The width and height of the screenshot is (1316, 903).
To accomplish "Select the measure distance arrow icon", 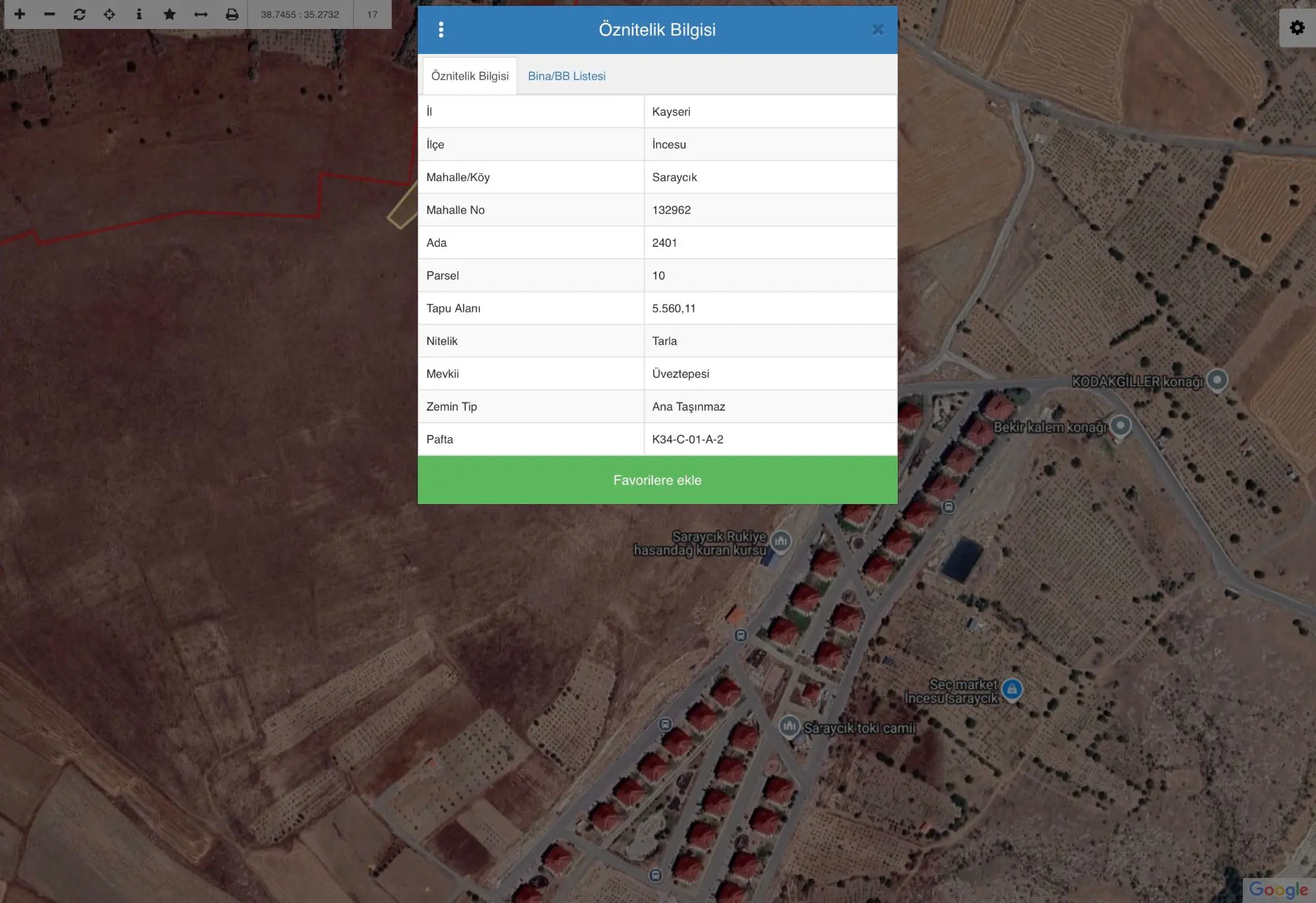I will 201,14.
